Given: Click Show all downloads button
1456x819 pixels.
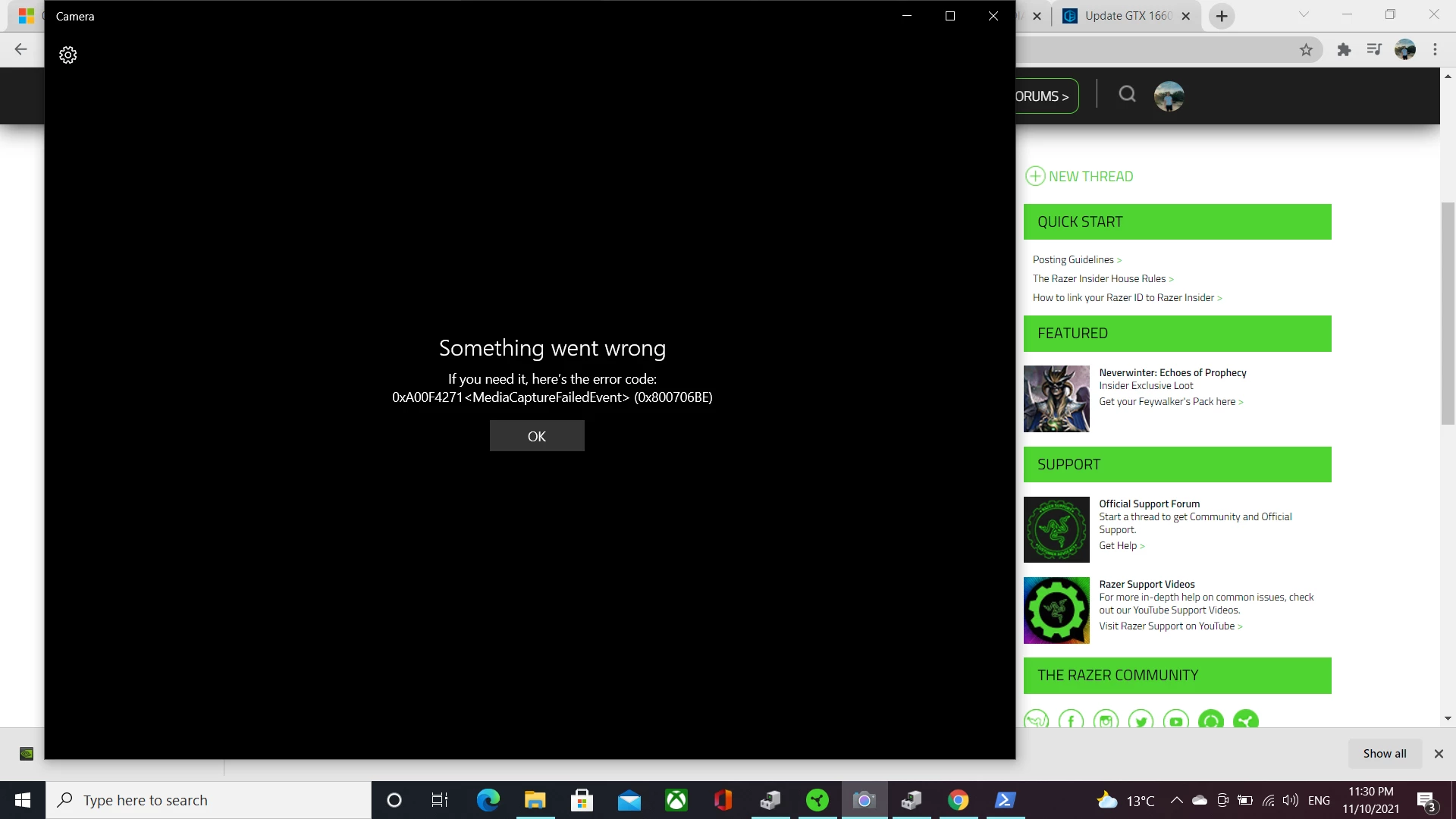Looking at the screenshot, I should pos(1384,754).
